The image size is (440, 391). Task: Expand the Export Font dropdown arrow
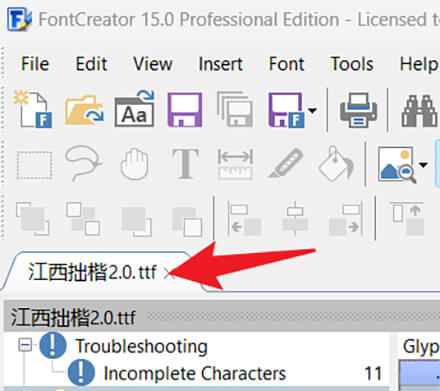click(x=312, y=110)
